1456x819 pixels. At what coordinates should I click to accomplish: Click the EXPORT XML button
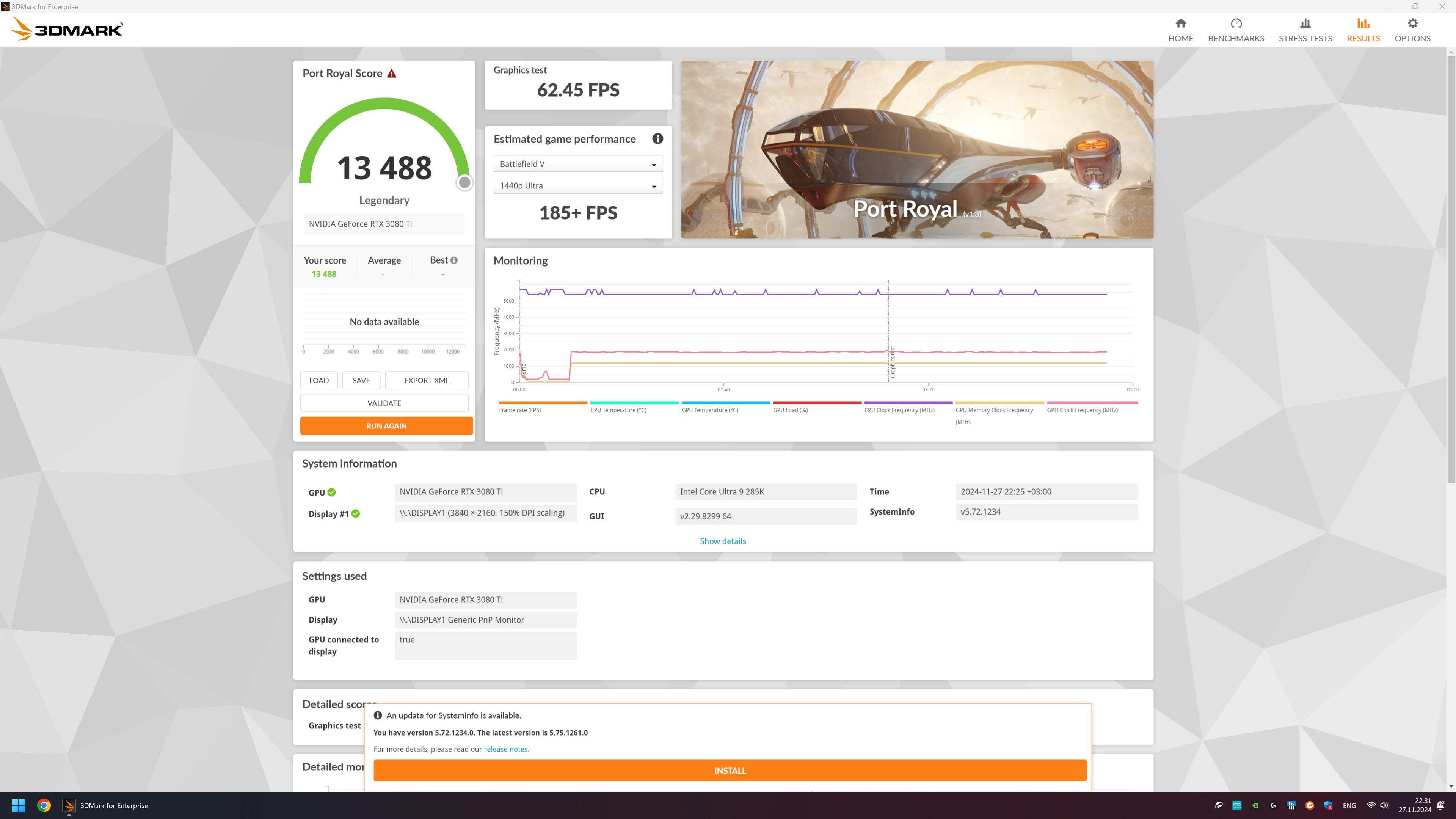pos(426,380)
